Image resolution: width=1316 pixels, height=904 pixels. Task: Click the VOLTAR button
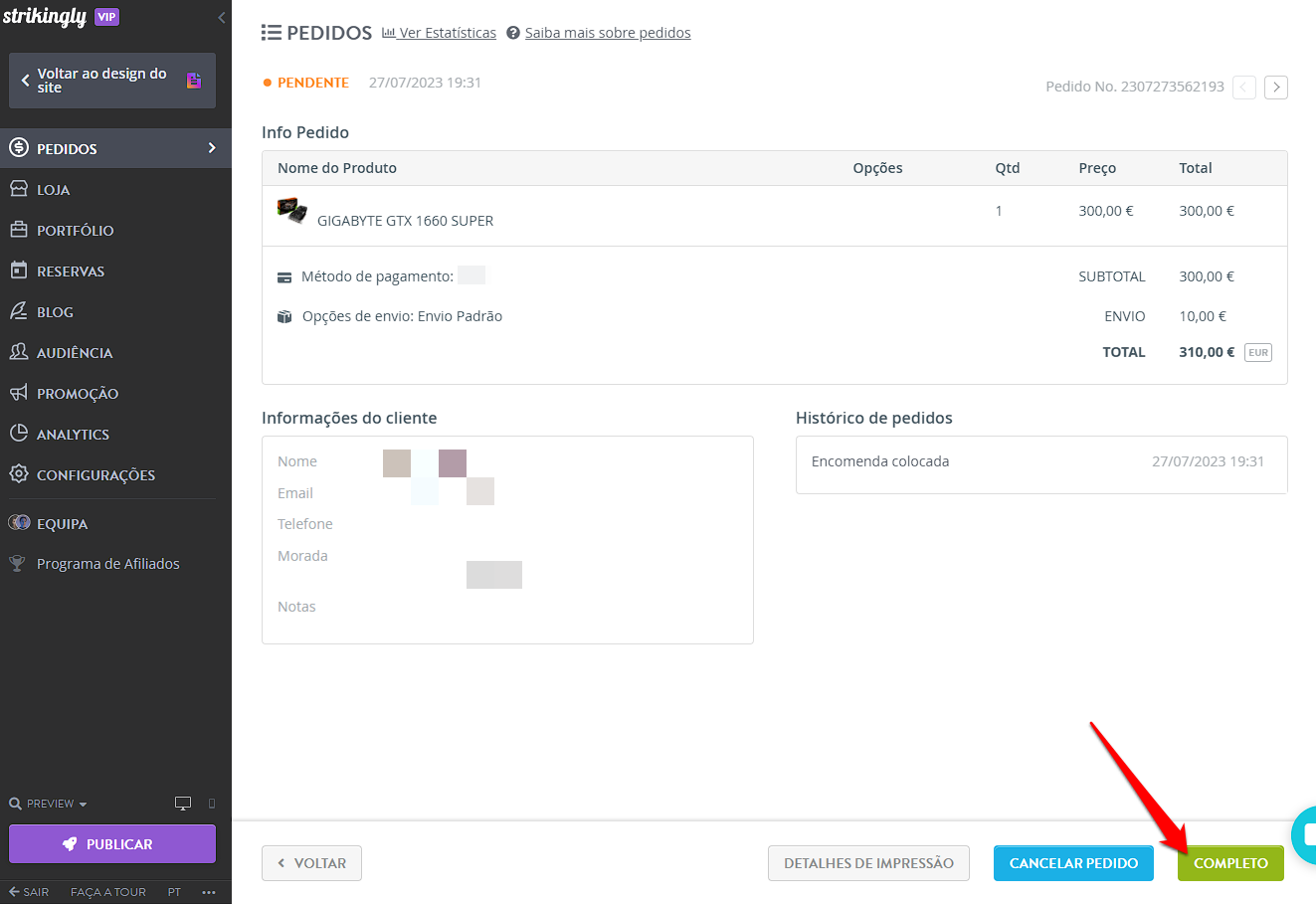(x=311, y=863)
